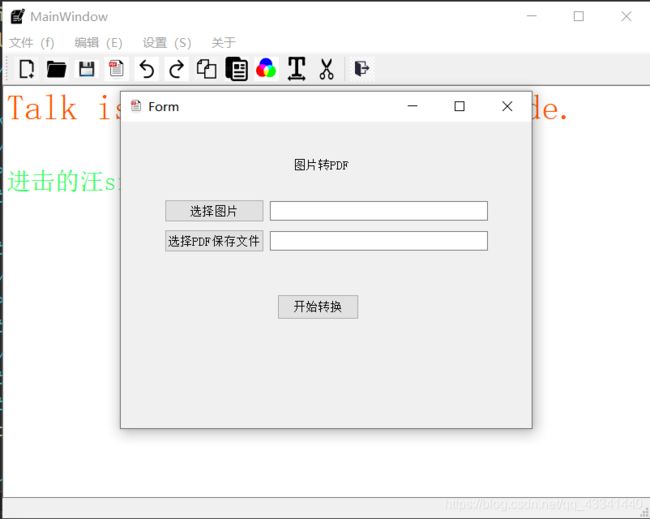Focus the PDF save path input field

coord(379,241)
